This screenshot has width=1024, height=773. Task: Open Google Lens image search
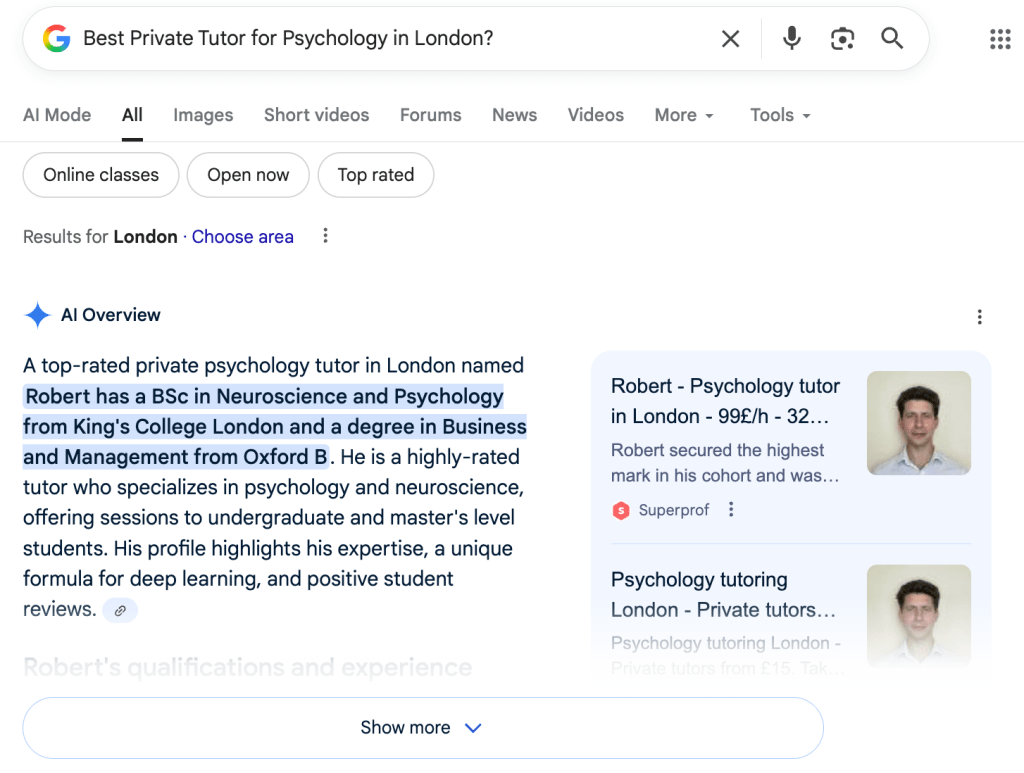[842, 39]
